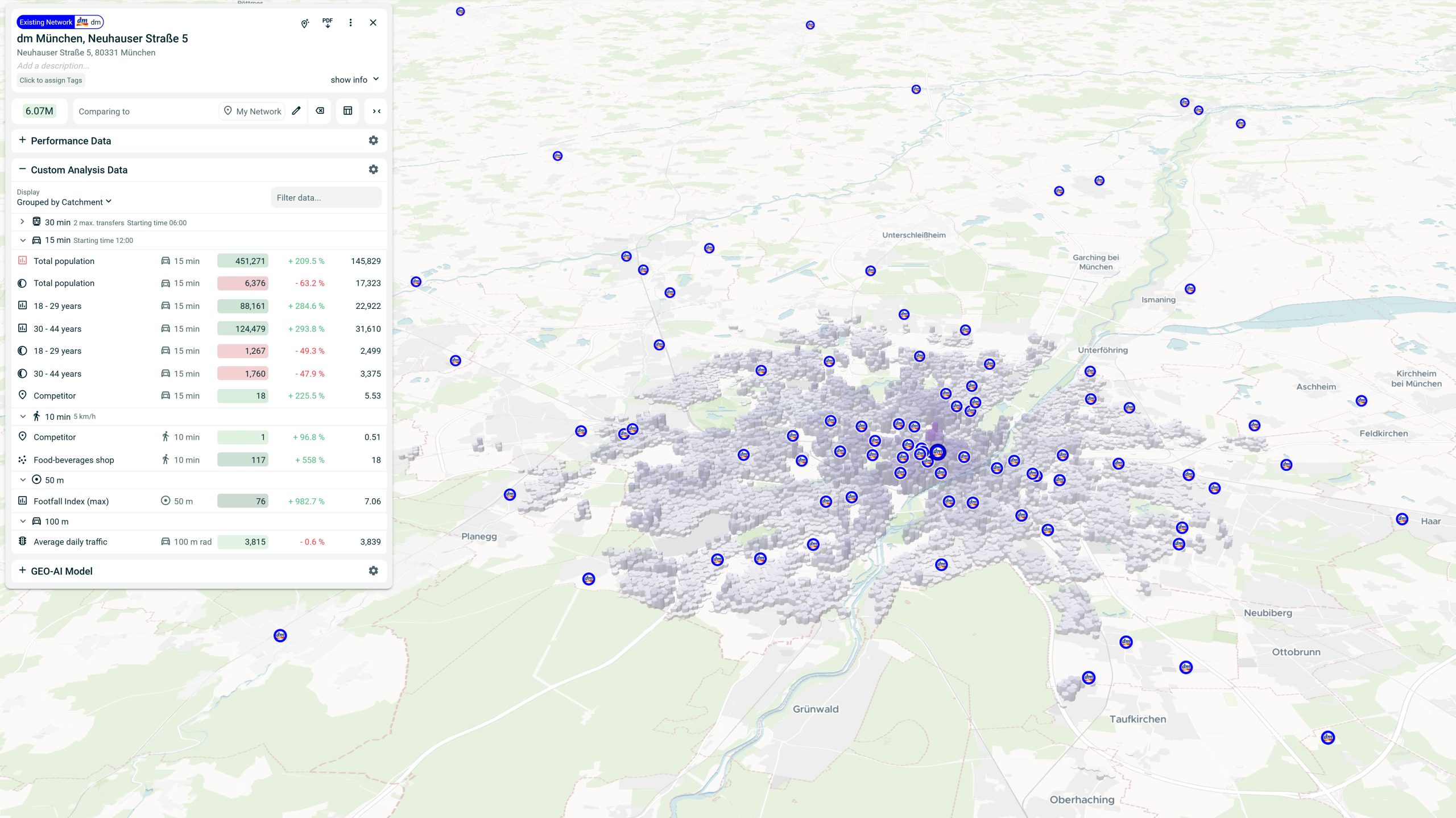This screenshot has height=818, width=1456.
Task: Click the dm brand tag in header
Action: coord(89,22)
